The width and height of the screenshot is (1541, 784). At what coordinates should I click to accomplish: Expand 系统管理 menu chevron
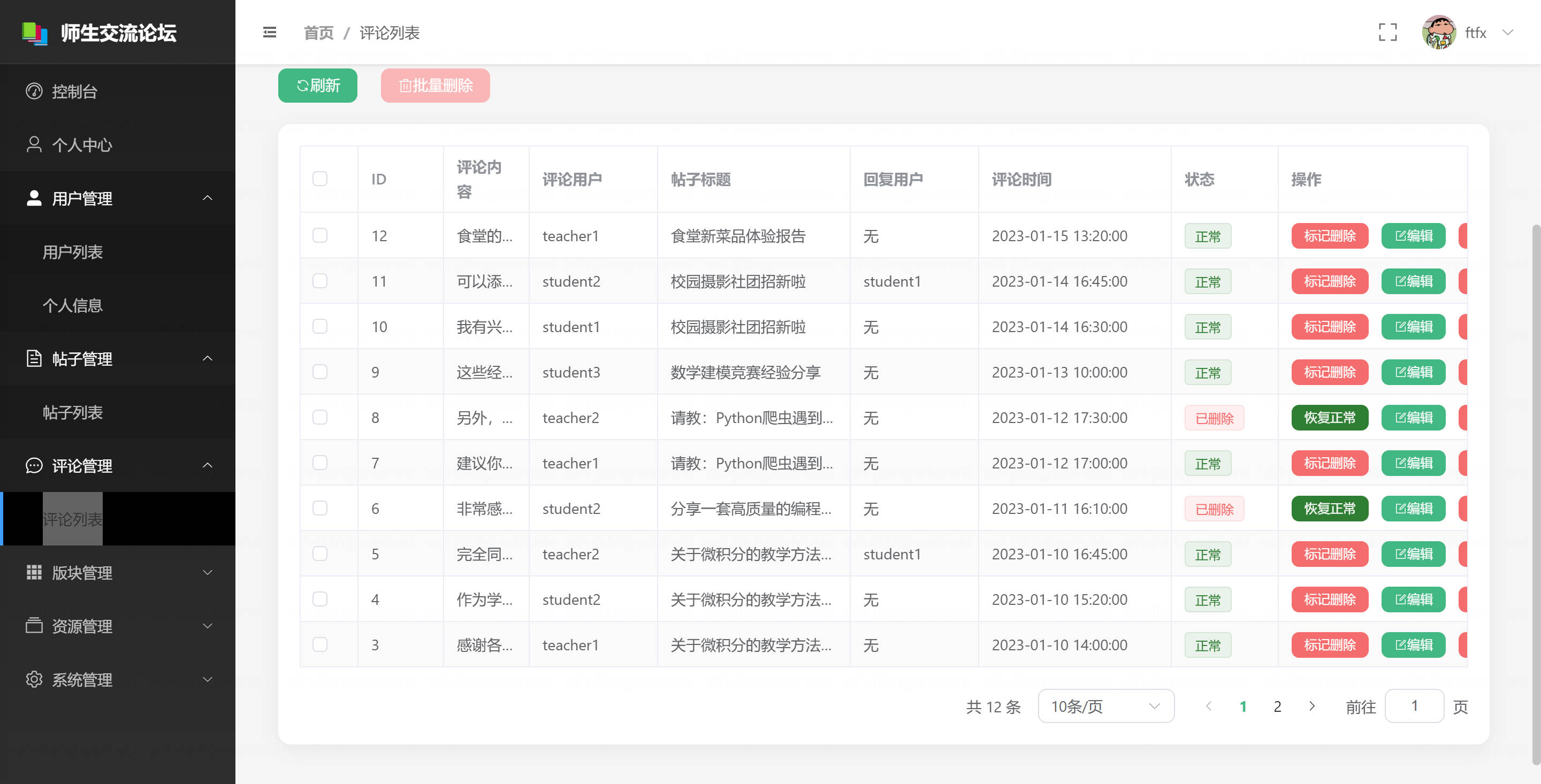pyautogui.click(x=208, y=679)
